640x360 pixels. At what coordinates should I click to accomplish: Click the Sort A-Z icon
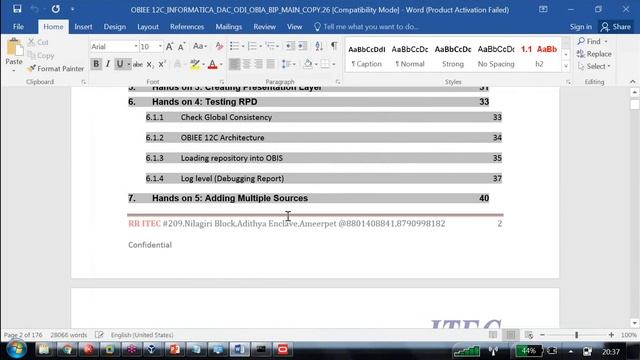tap(319, 47)
